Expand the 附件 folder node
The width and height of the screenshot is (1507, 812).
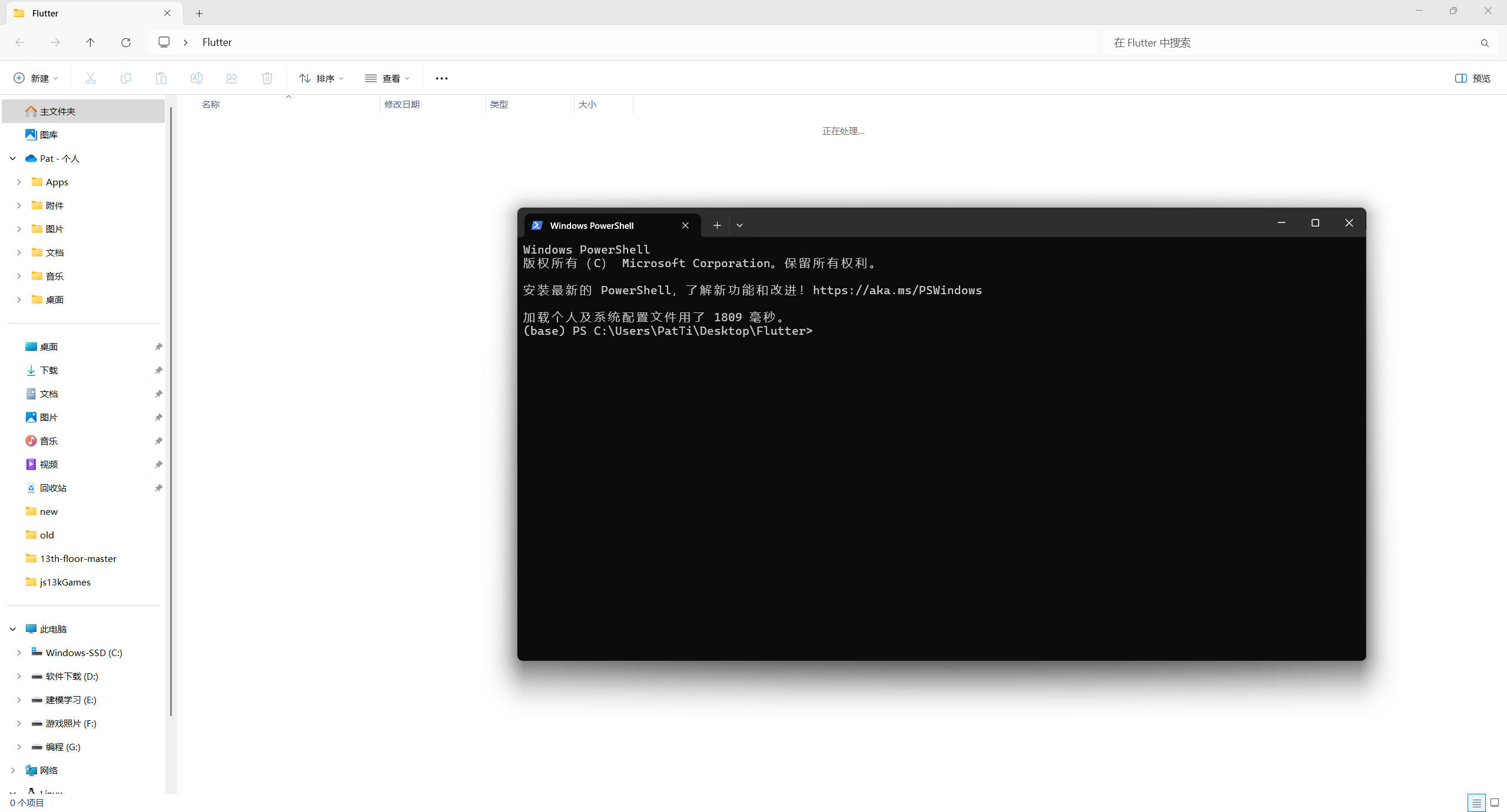tap(19, 205)
